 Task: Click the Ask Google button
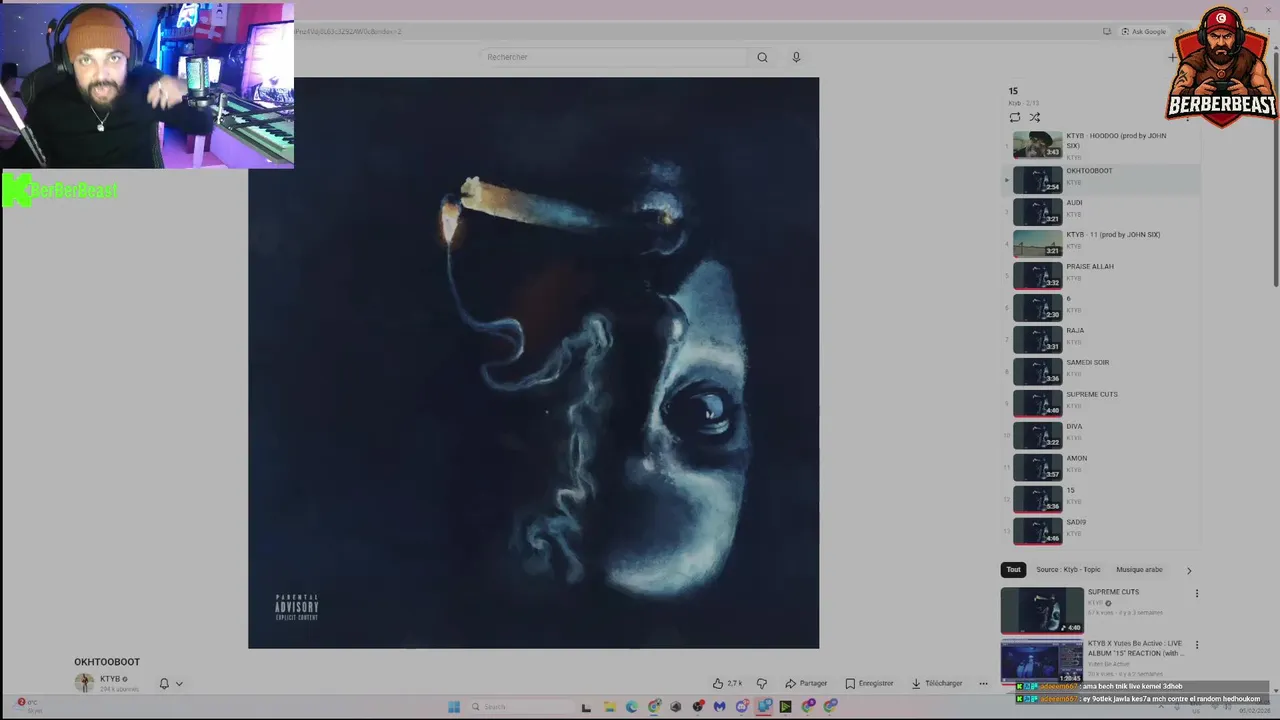[1143, 31]
